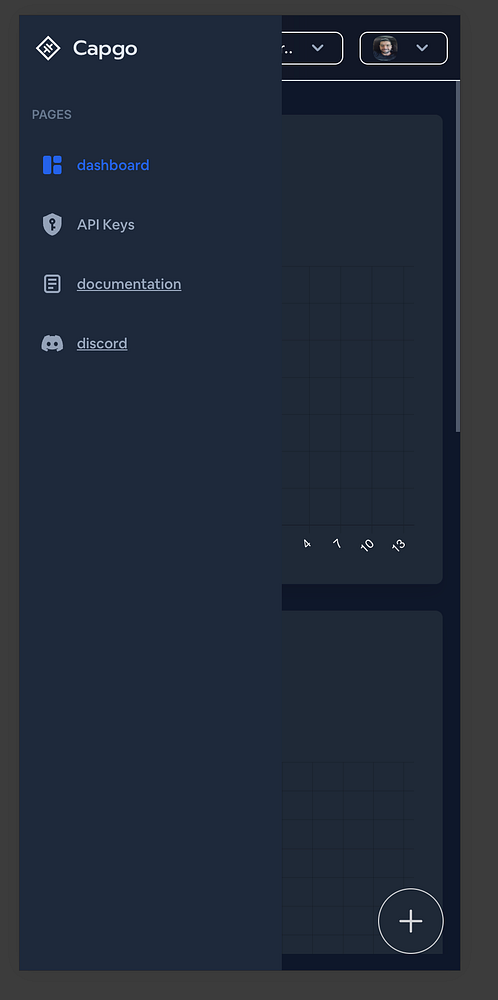Click the documentation page icon

[x=52, y=284]
